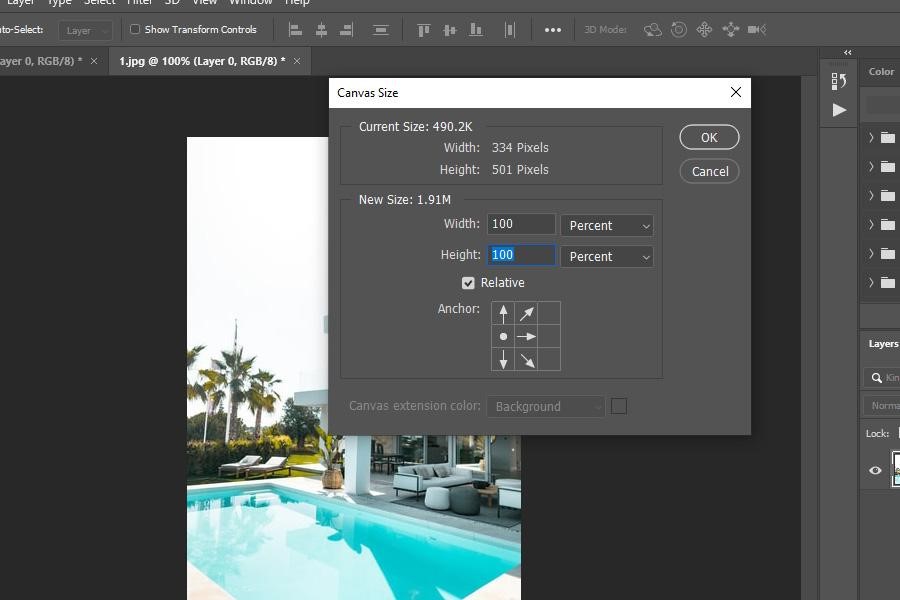Click the align left edges icon

click(x=295, y=30)
